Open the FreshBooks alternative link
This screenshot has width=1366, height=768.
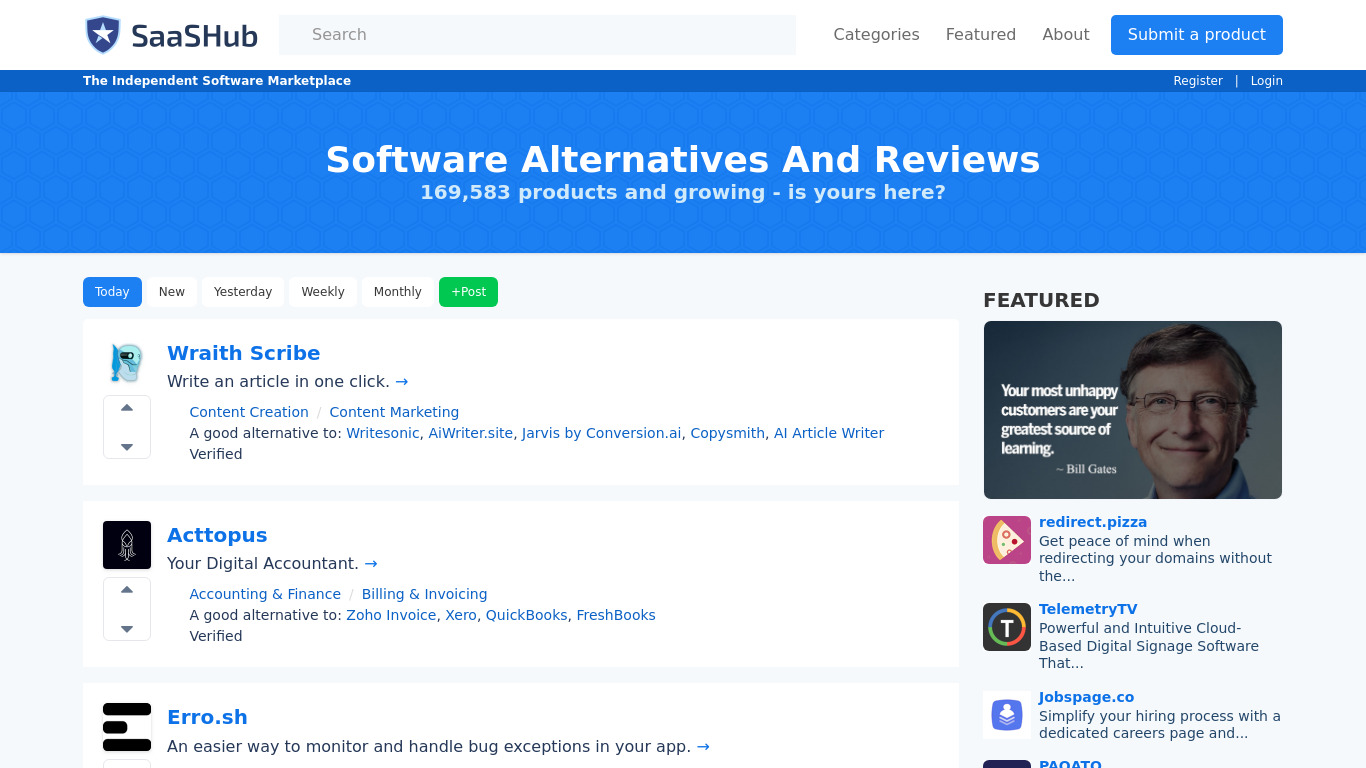point(616,615)
